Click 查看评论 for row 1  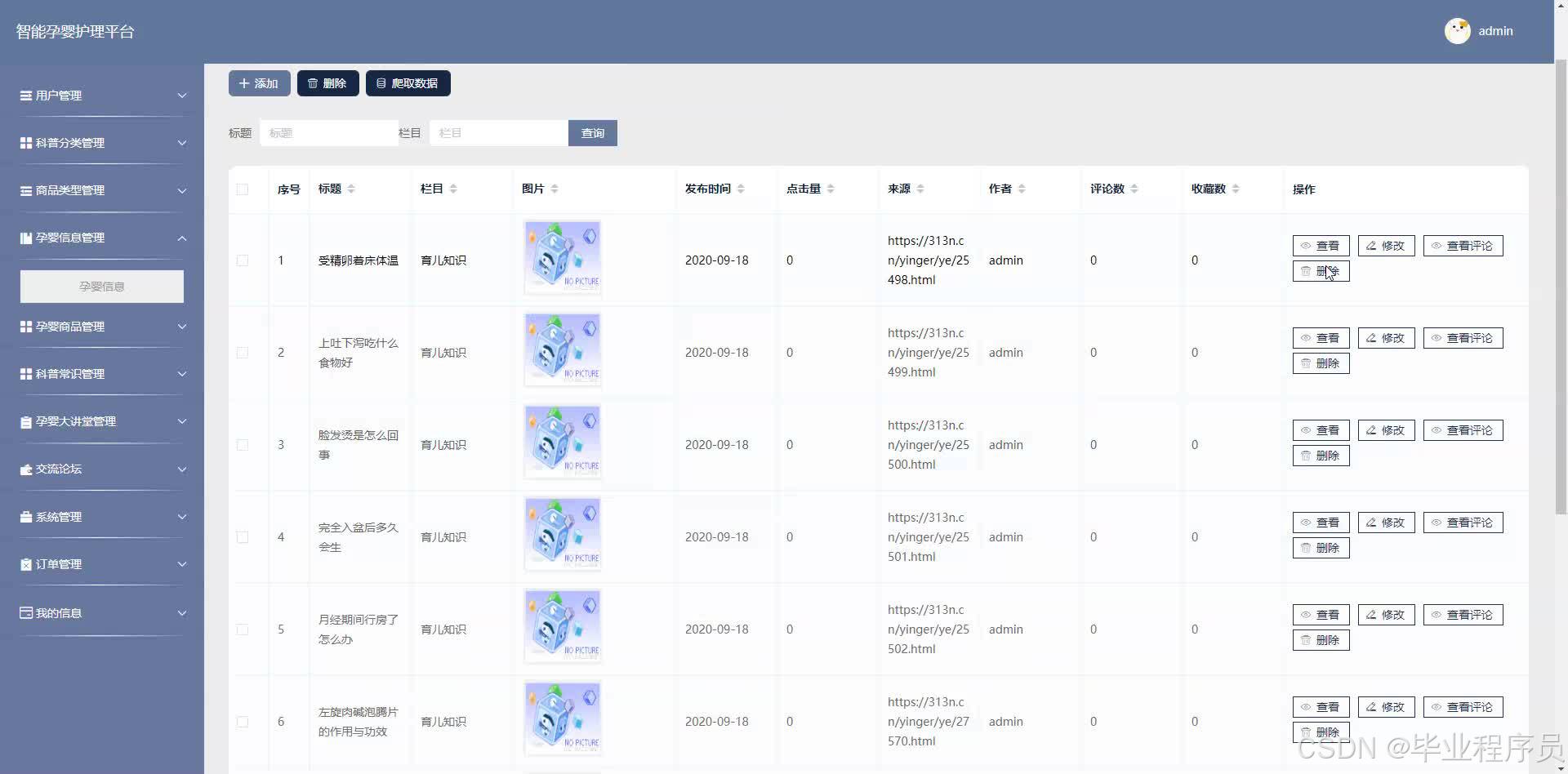click(x=1463, y=246)
